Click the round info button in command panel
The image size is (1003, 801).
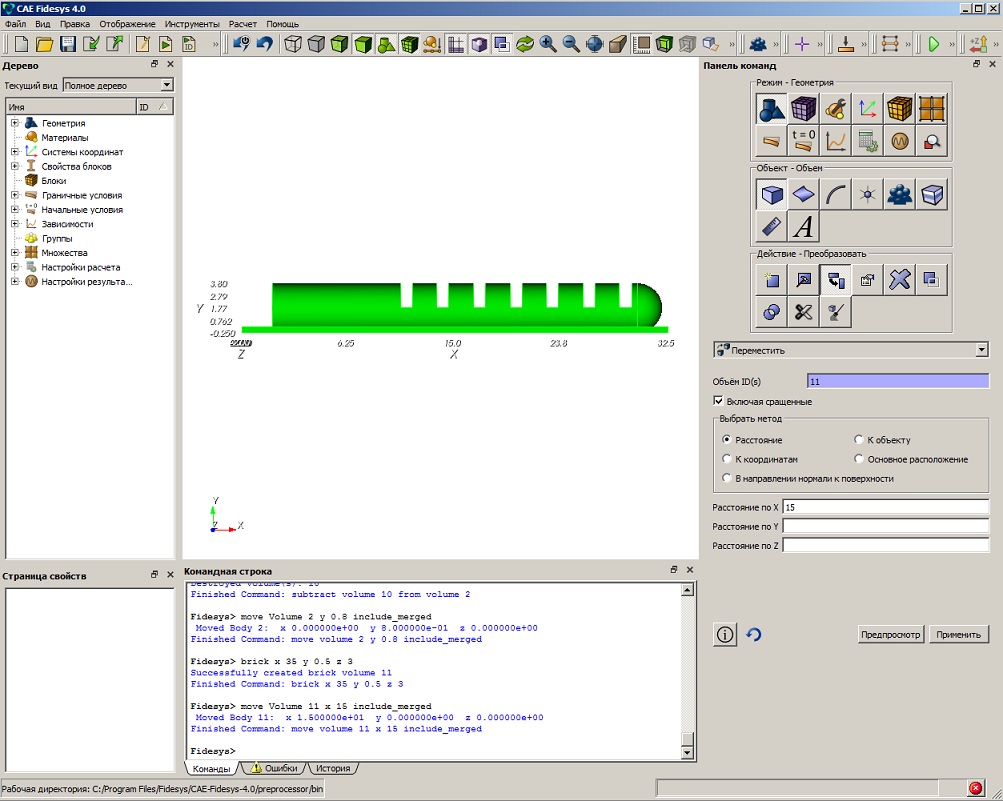pyautogui.click(x=725, y=635)
